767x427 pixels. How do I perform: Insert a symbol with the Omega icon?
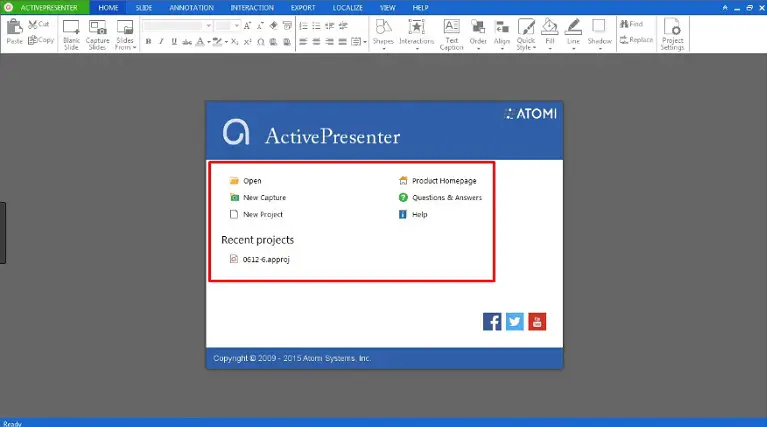(261, 42)
